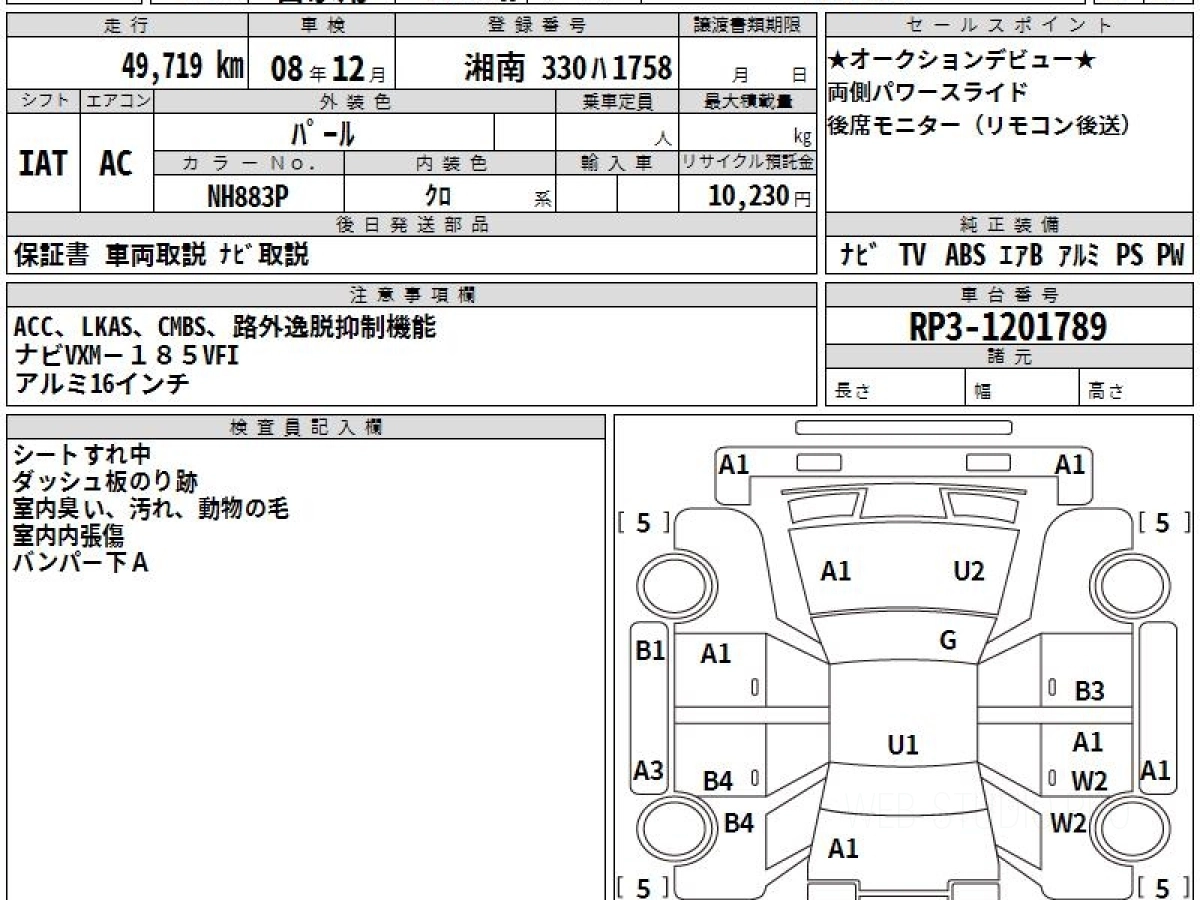Image resolution: width=1200 pixels, height=900 pixels.
Task: Click the interior color value クロ
Action: click(x=437, y=196)
